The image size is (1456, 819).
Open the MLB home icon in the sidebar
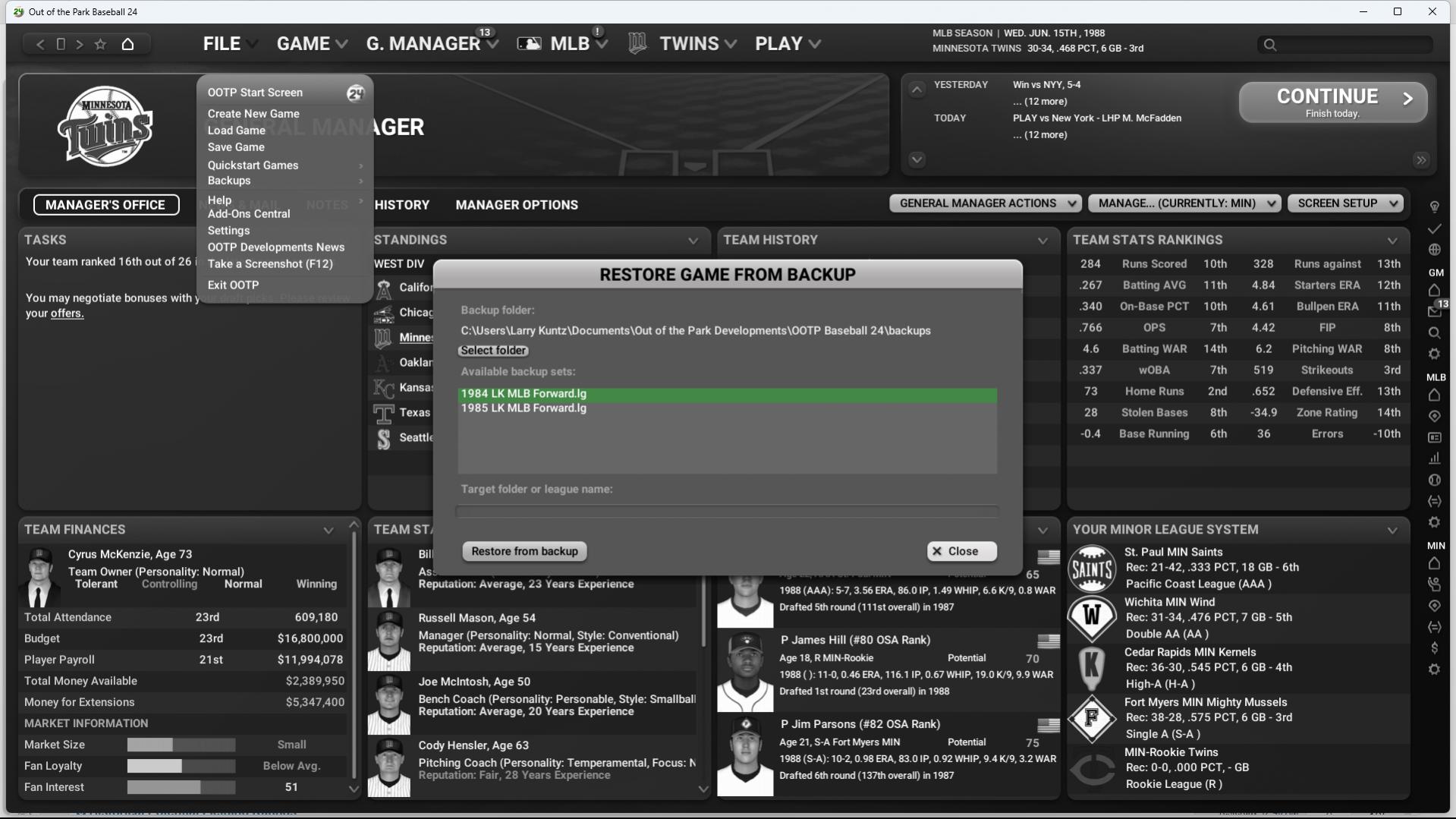coord(1434,395)
